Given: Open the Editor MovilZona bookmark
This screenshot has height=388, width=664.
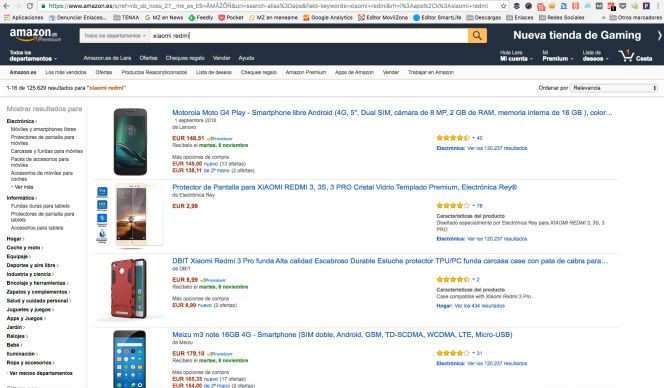Looking at the screenshot, I should tap(383, 18).
